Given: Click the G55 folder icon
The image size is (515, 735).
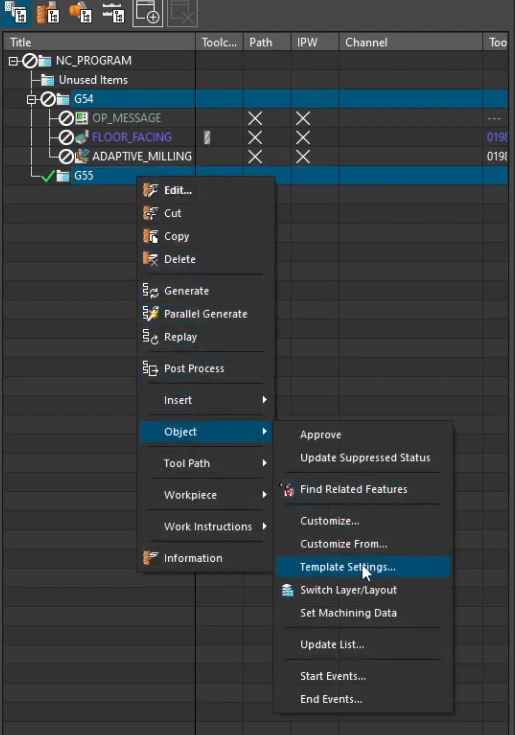Looking at the screenshot, I should click(x=63, y=176).
